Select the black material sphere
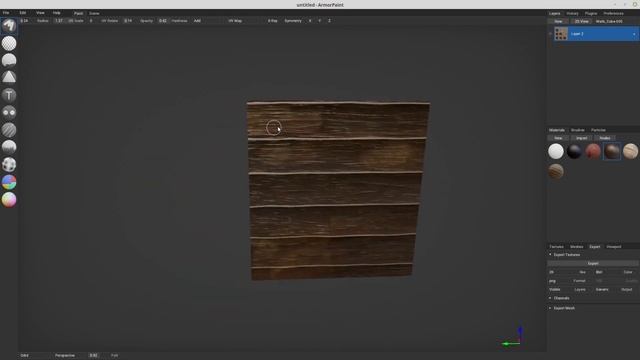 [574, 151]
